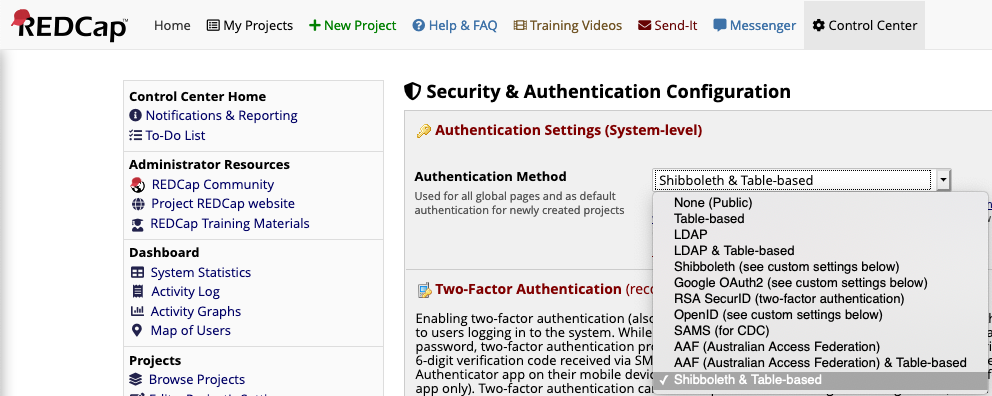The height and width of the screenshot is (396, 992).
Task: Click the receipt icon beside Activity Log
Action: pyautogui.click(x=137, y=291)
